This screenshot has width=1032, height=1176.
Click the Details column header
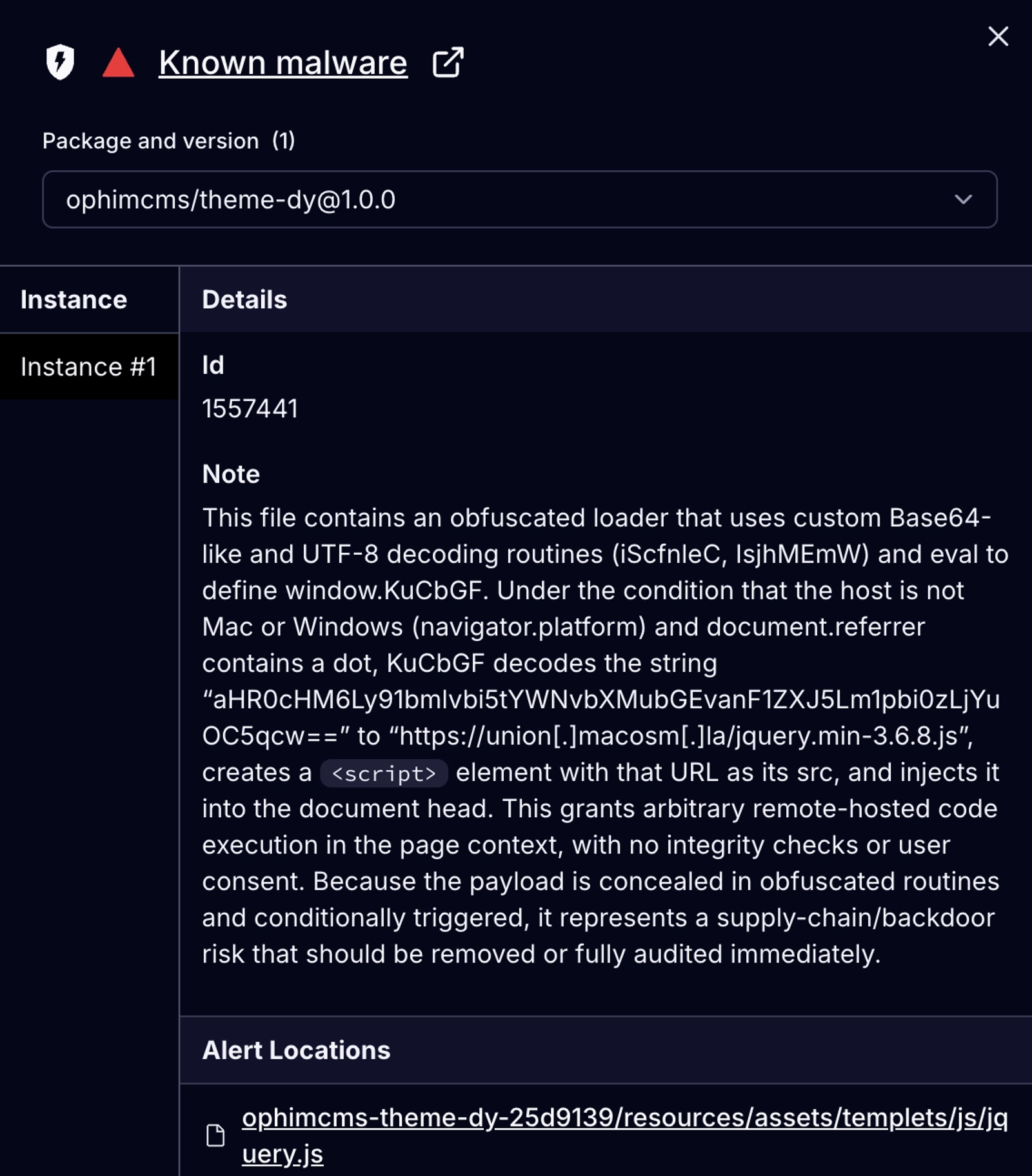244,299
